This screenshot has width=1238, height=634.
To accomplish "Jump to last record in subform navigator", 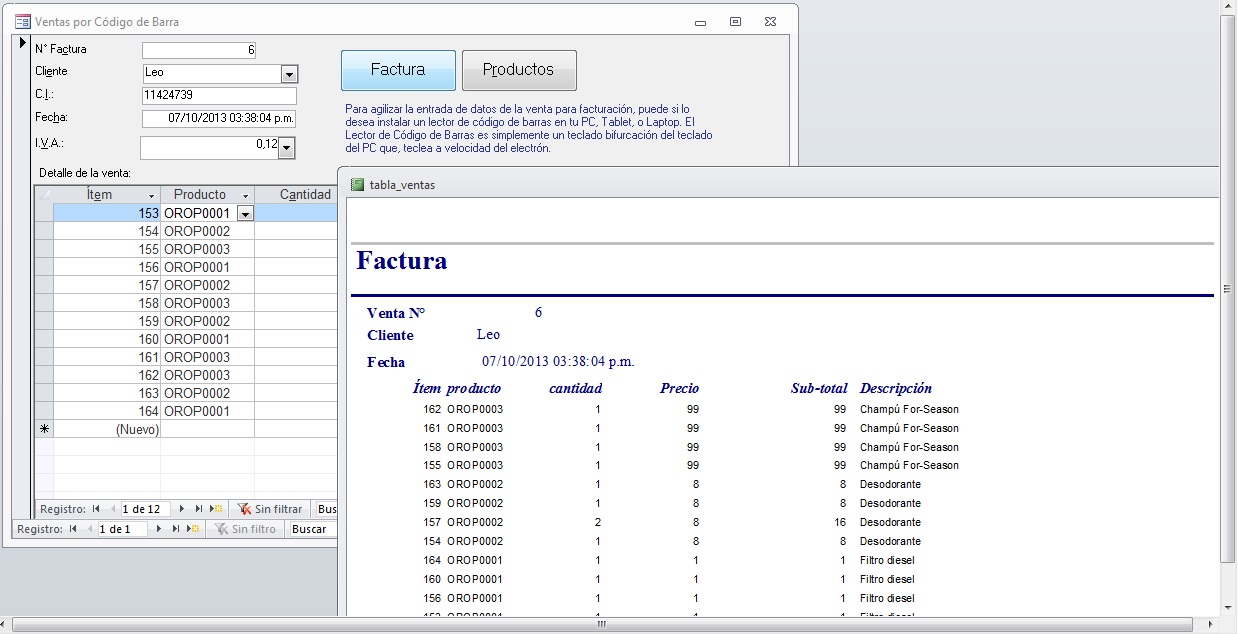I will click(x=199, y=509).
